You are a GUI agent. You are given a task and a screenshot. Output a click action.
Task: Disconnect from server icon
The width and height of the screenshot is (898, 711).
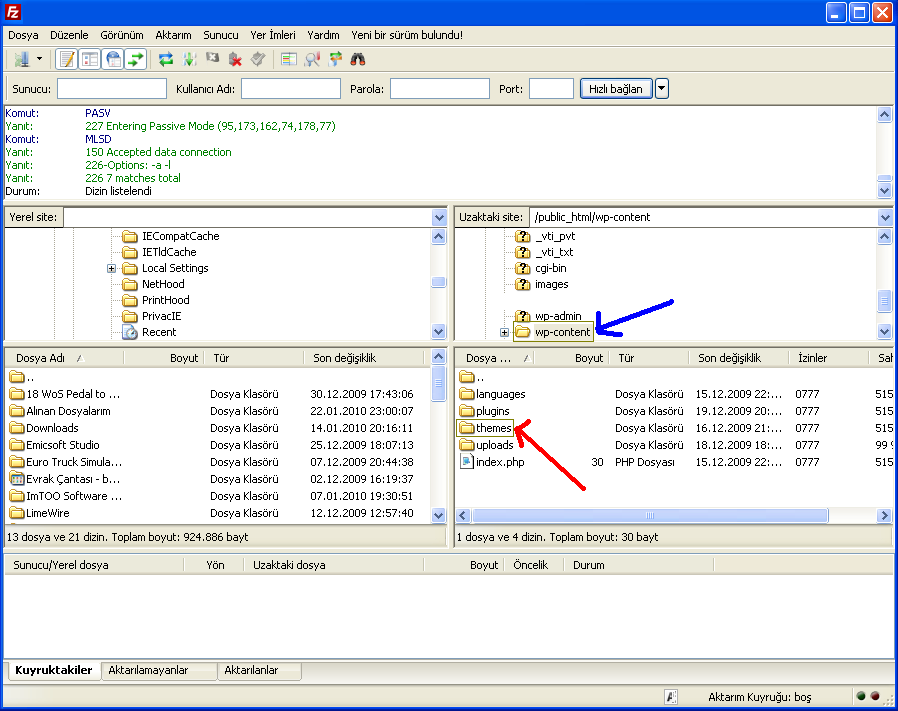235,59
